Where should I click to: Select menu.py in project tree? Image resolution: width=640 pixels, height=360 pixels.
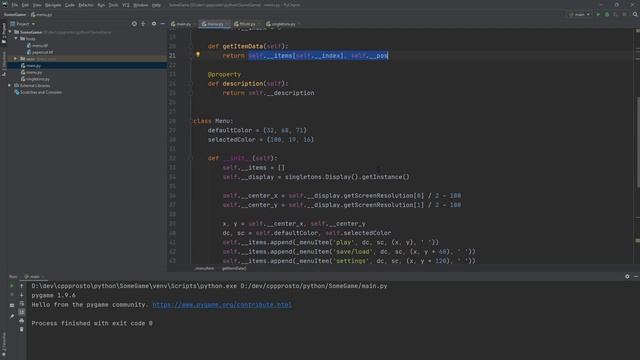(x=33, y=72)
